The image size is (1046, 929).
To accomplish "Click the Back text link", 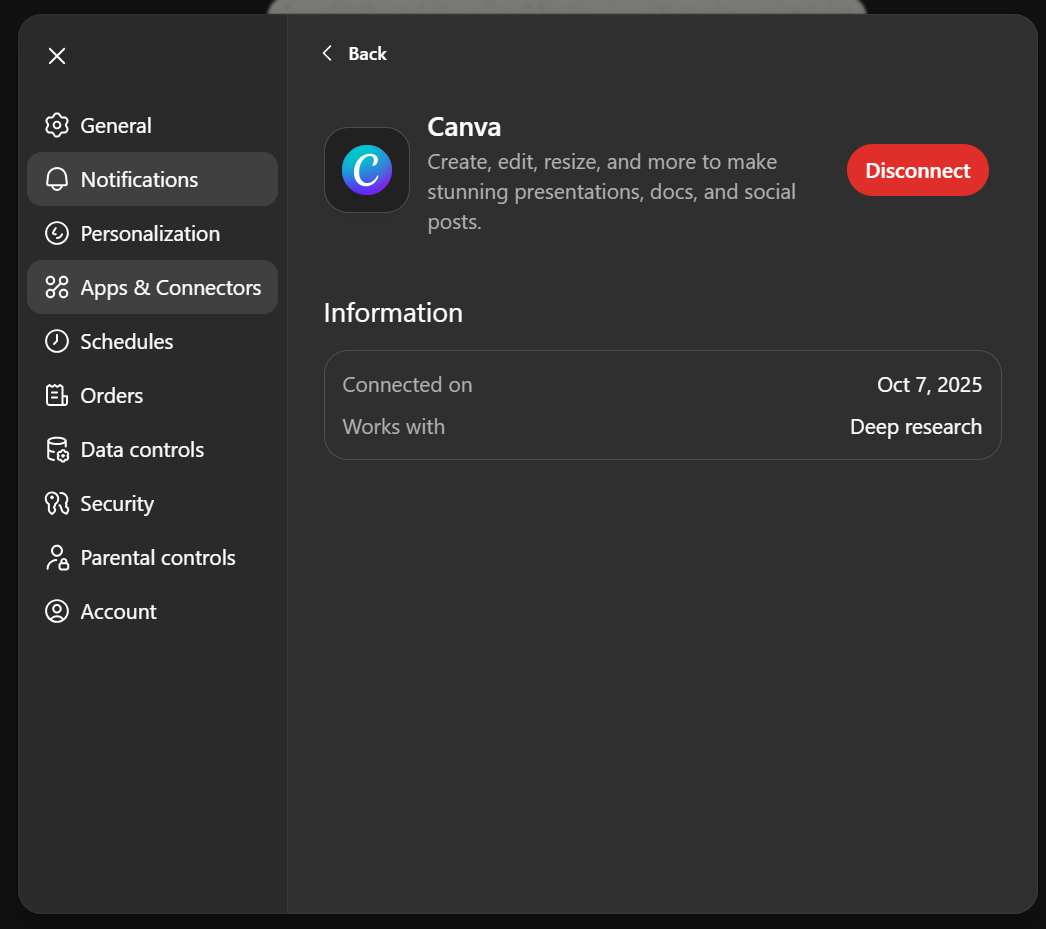I will coord(367,53).
